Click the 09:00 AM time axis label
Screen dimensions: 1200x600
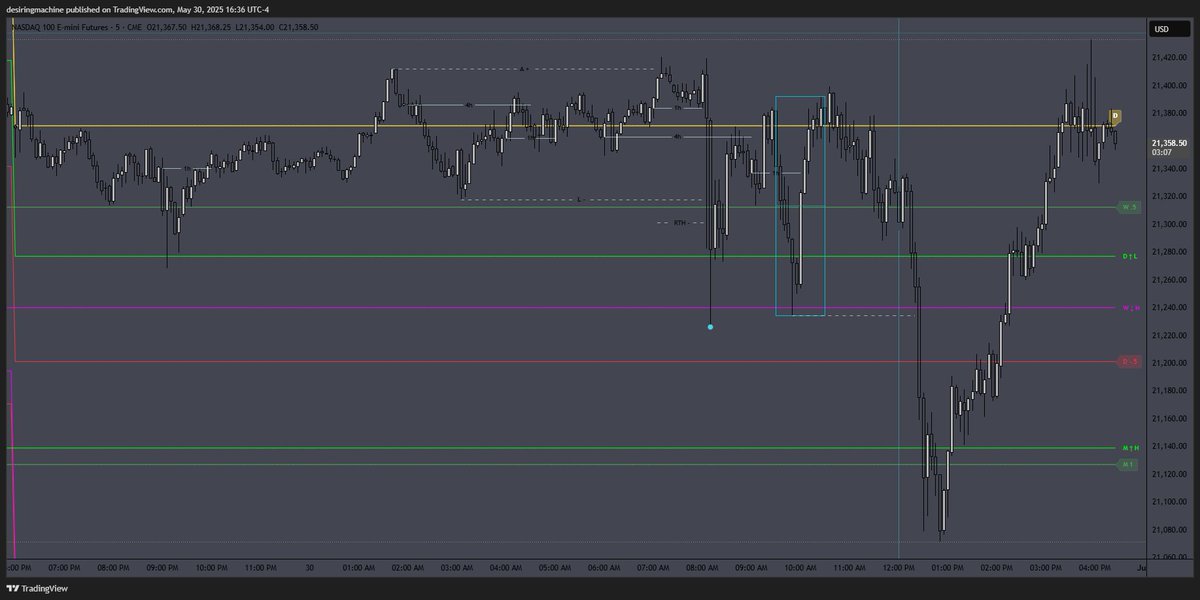(x=751, y=568)
